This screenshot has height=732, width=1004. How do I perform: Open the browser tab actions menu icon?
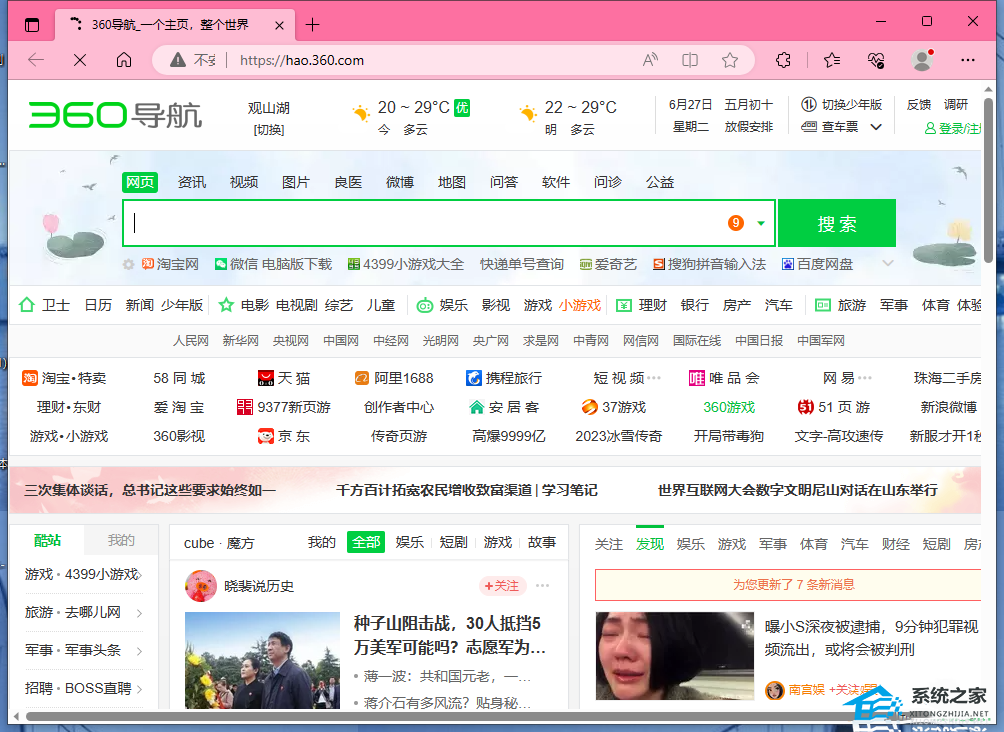point(32,25)
